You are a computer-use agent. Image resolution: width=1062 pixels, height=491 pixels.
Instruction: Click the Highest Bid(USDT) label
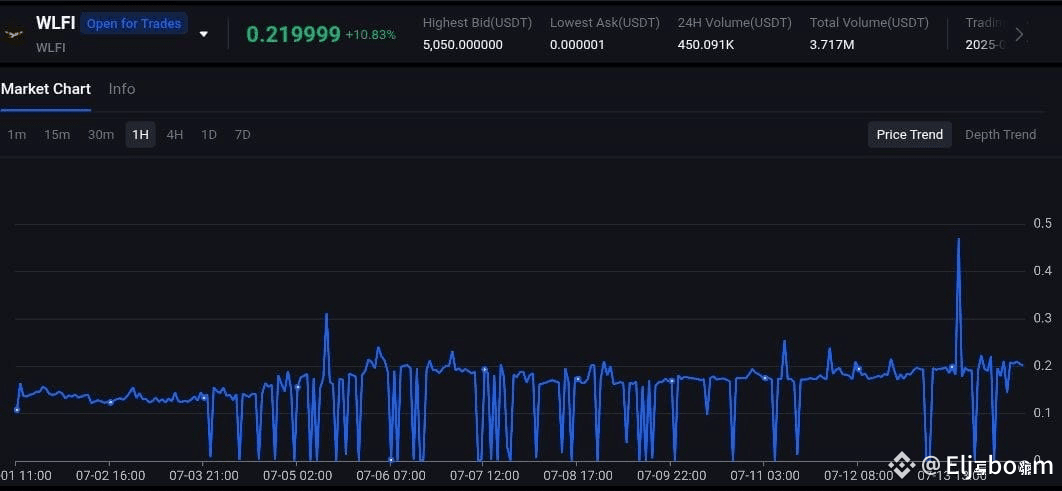tap(477, 23)
